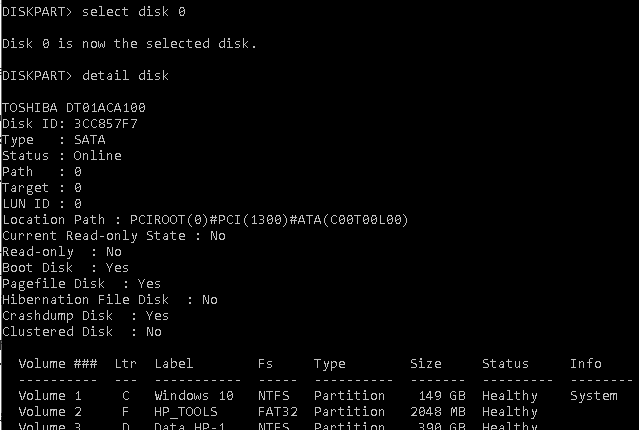Click the System info entry for Volume 1

click(594, 395)
